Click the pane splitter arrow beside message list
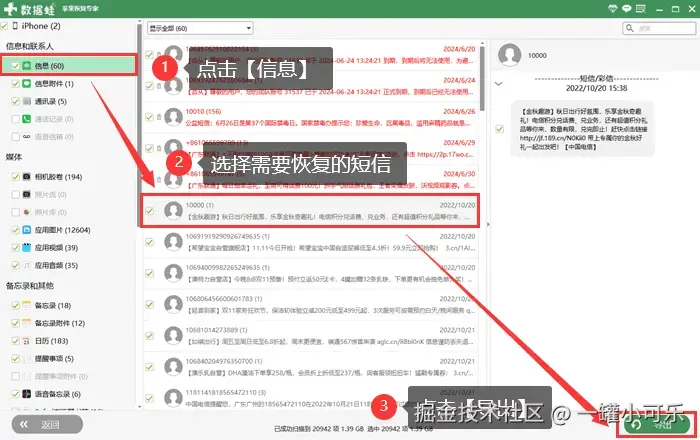 point(488,224)
